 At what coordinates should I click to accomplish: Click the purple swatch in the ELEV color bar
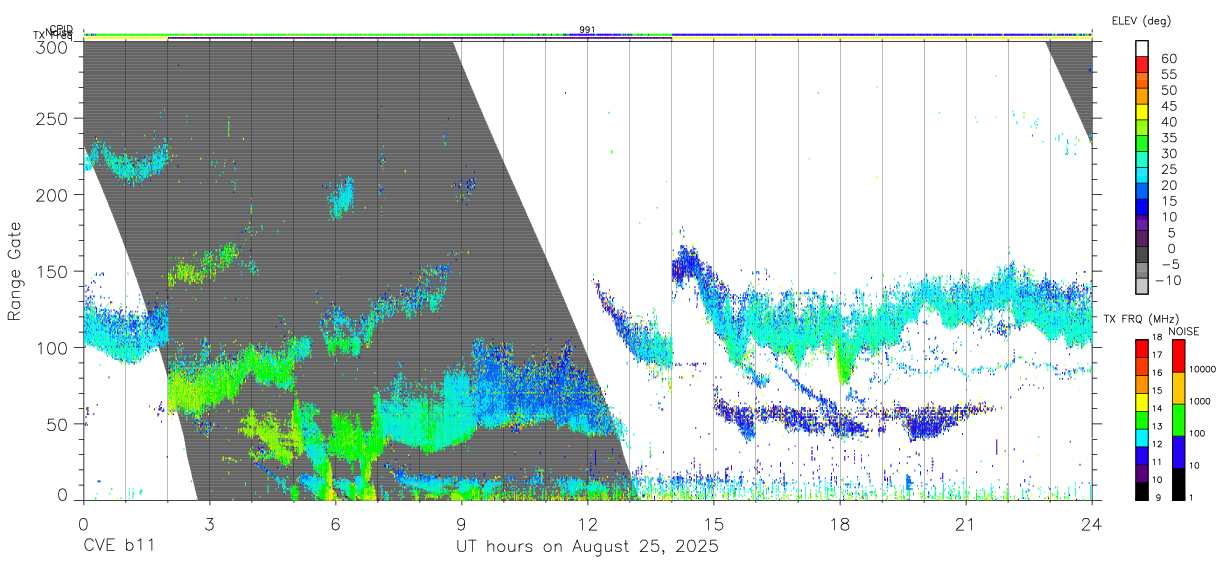[x=1142, y=224]
